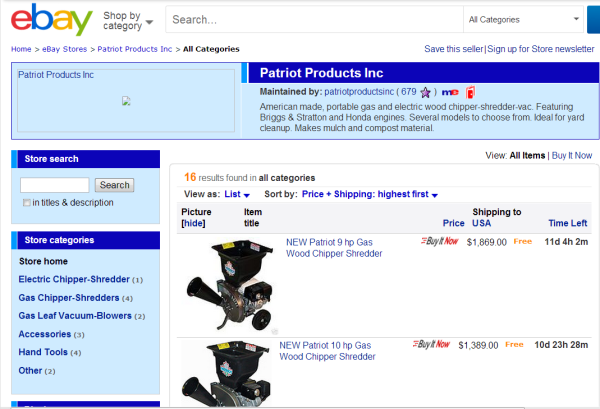Select All Items view
Image resolution: width=600 pixels, height=409 pixels.
pos(527,155)
